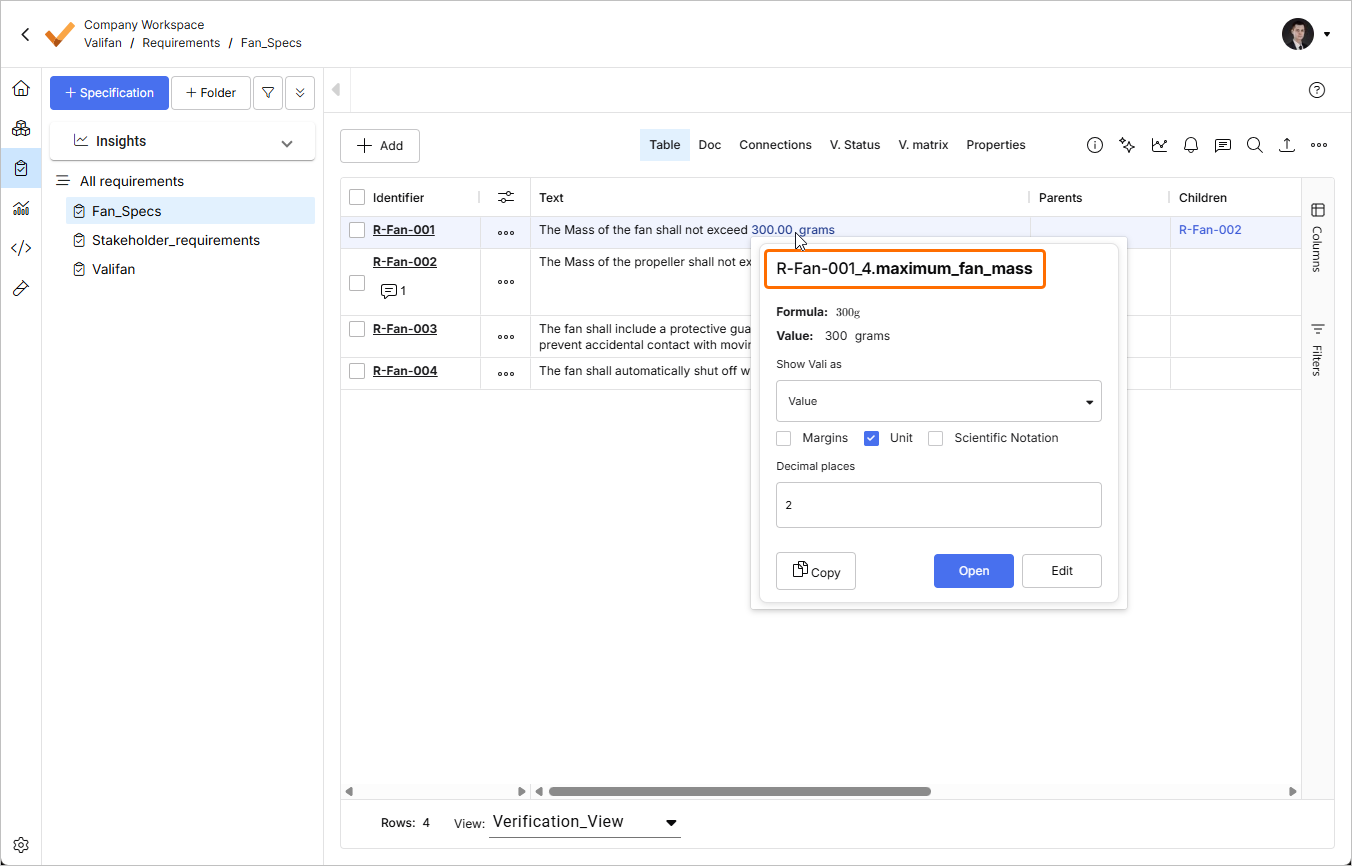
Task: Click the search magnifier icon
Action: point(1255,145)
